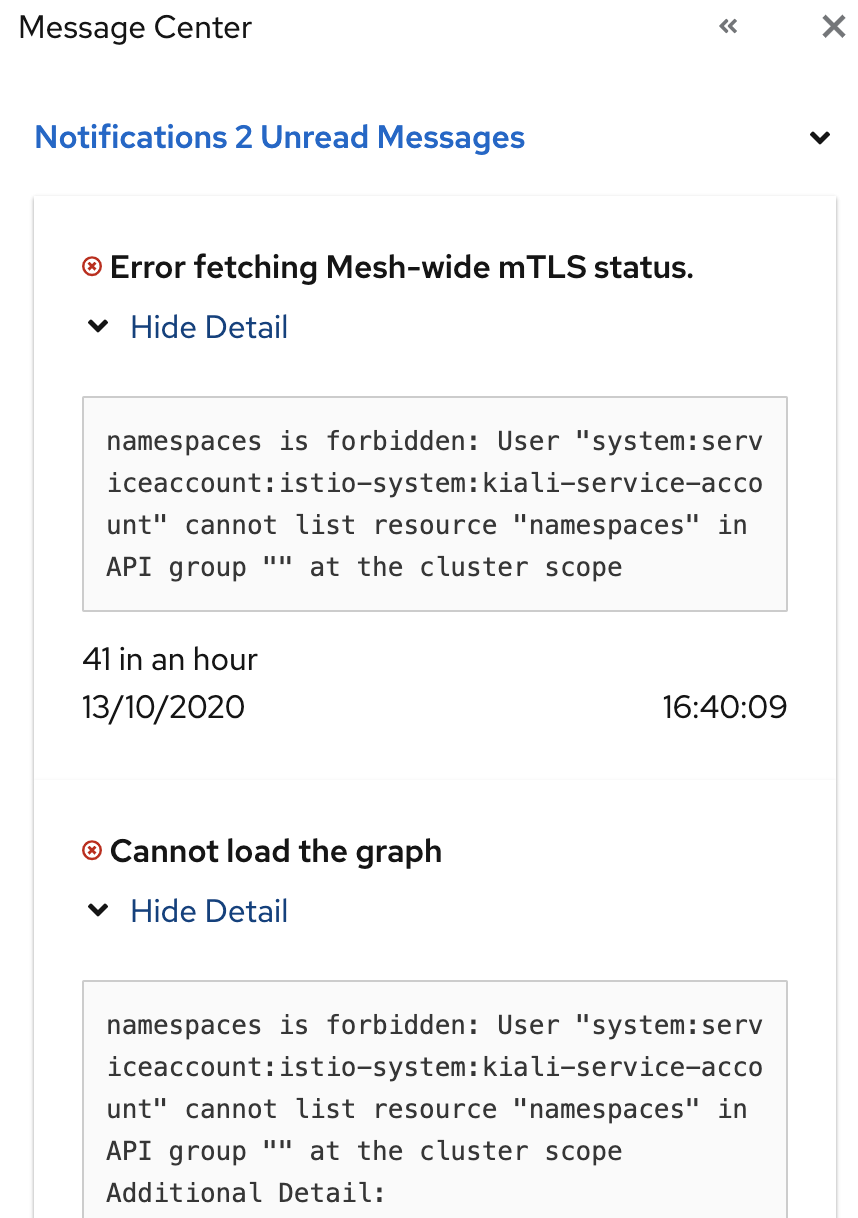Click the red error icon on Cannot load the graph
858x1218 pixels.
pos(92,849)
